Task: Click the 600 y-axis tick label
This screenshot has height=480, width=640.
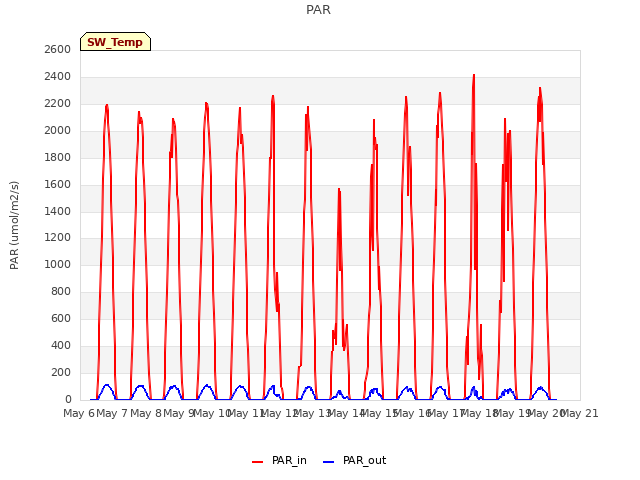Action: (61, 318)
